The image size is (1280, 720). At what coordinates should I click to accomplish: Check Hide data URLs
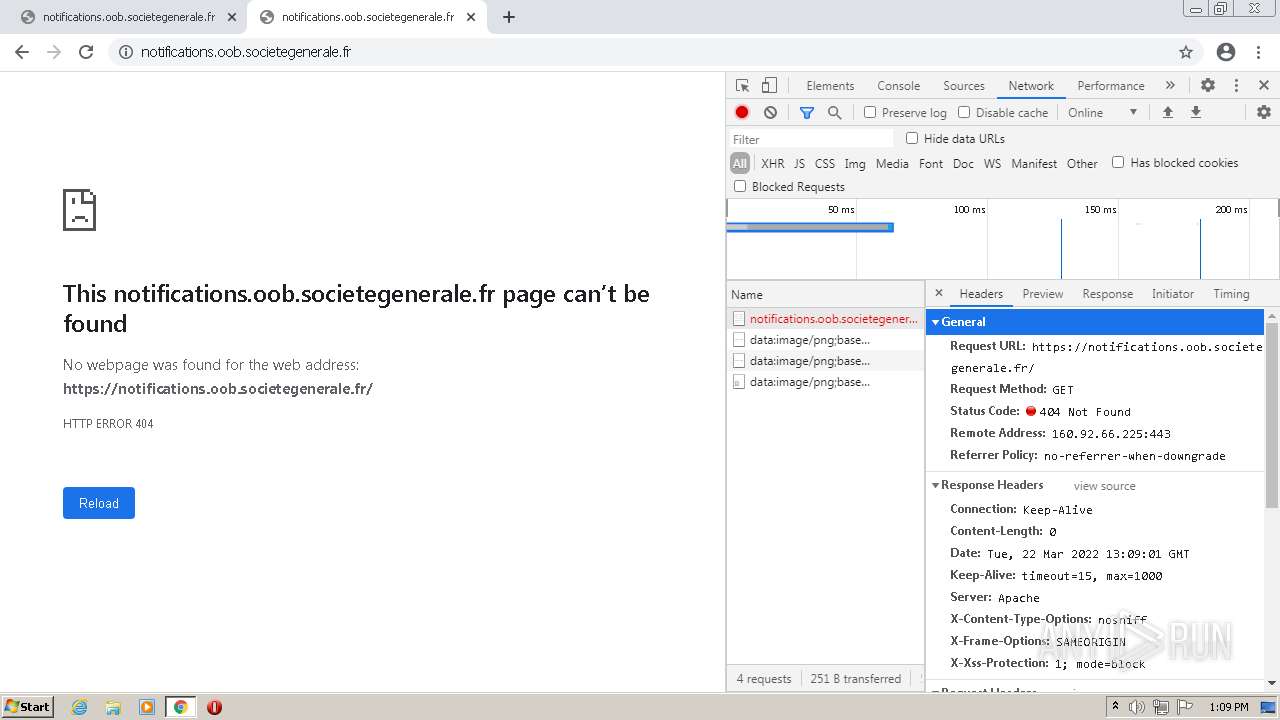[912, 138]
